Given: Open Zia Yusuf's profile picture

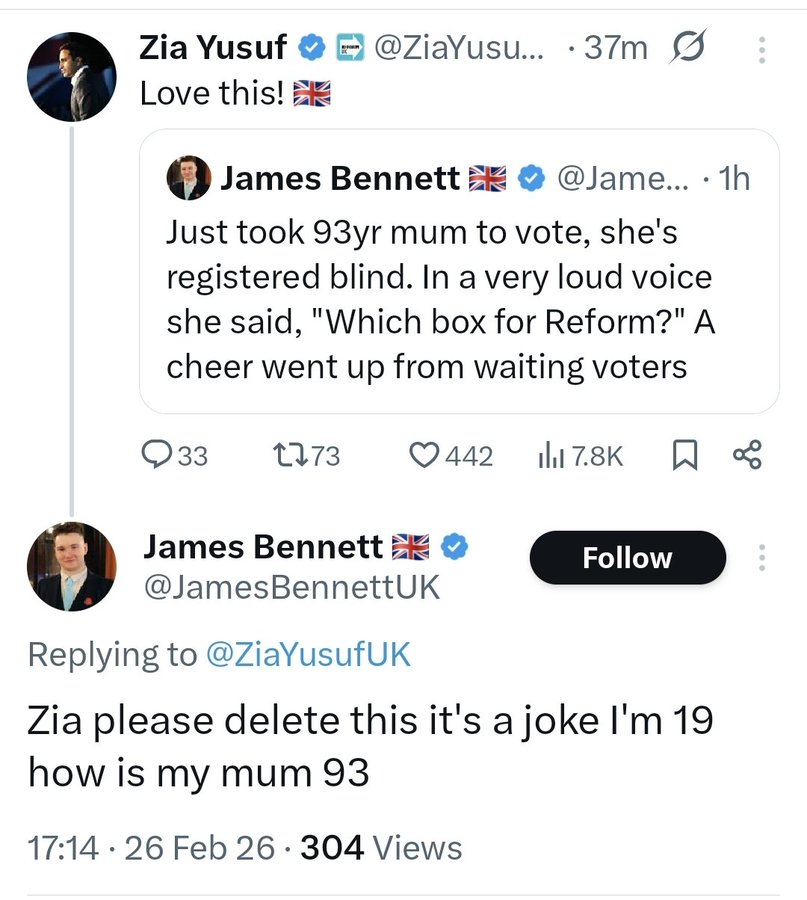Looking at the screenshot, I should pyautogui.click(x=71, y=78).
